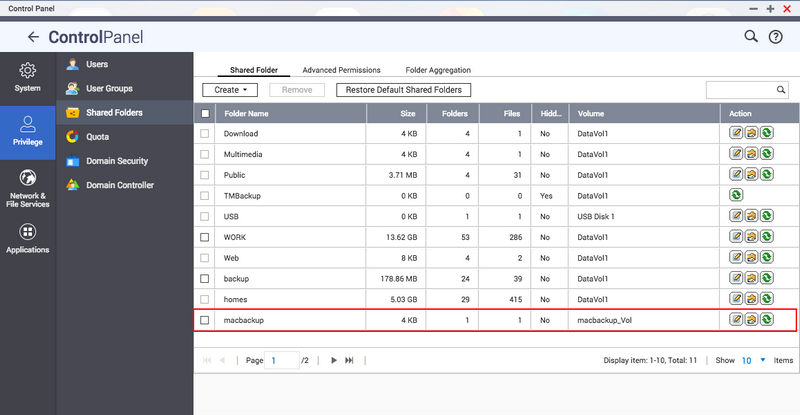The image size is (800, 415).
Task: Switch to the Advanced Permissions tab
Action: (x=341, y=70)
